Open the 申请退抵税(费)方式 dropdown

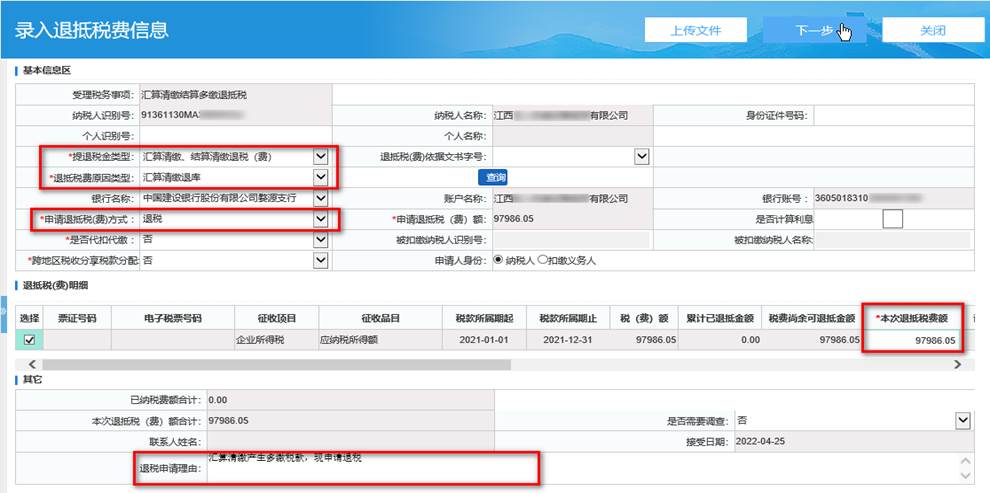pos(320,219)
